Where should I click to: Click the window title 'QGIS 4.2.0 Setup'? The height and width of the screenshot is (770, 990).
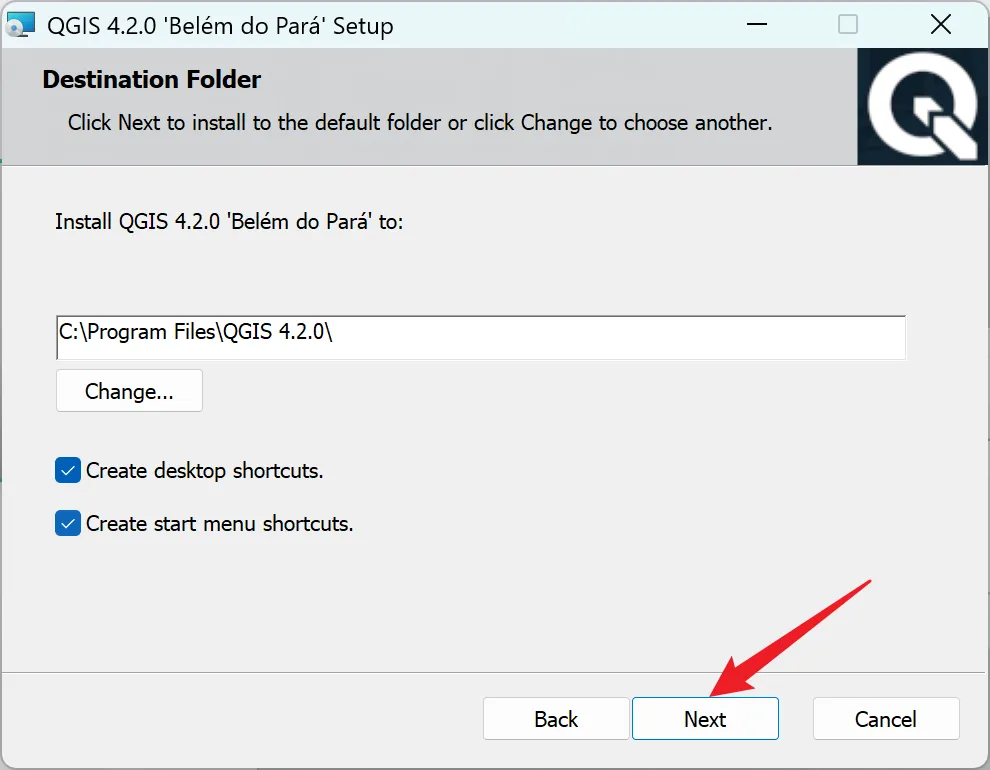point(220,26)
